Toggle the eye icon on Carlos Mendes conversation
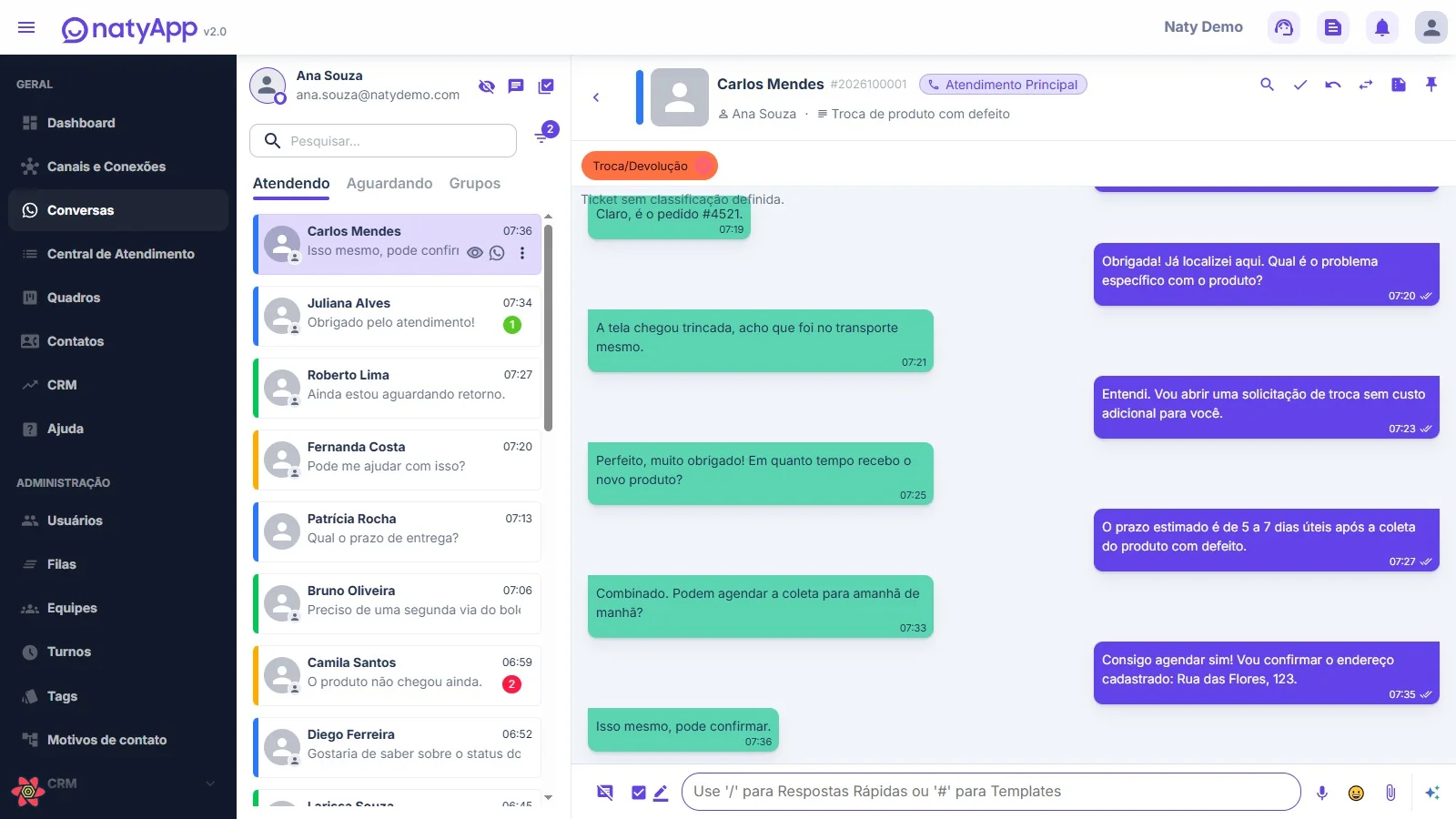The height and width of the screenshot is (819, 1456). coord(475,253)
